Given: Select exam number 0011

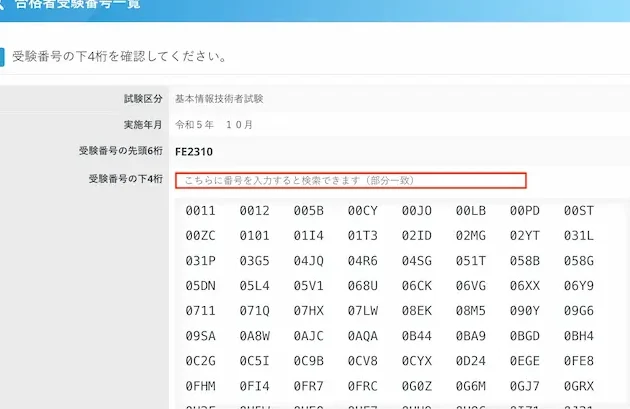Looking at the screenshot, I should click(x=200, y=211).
